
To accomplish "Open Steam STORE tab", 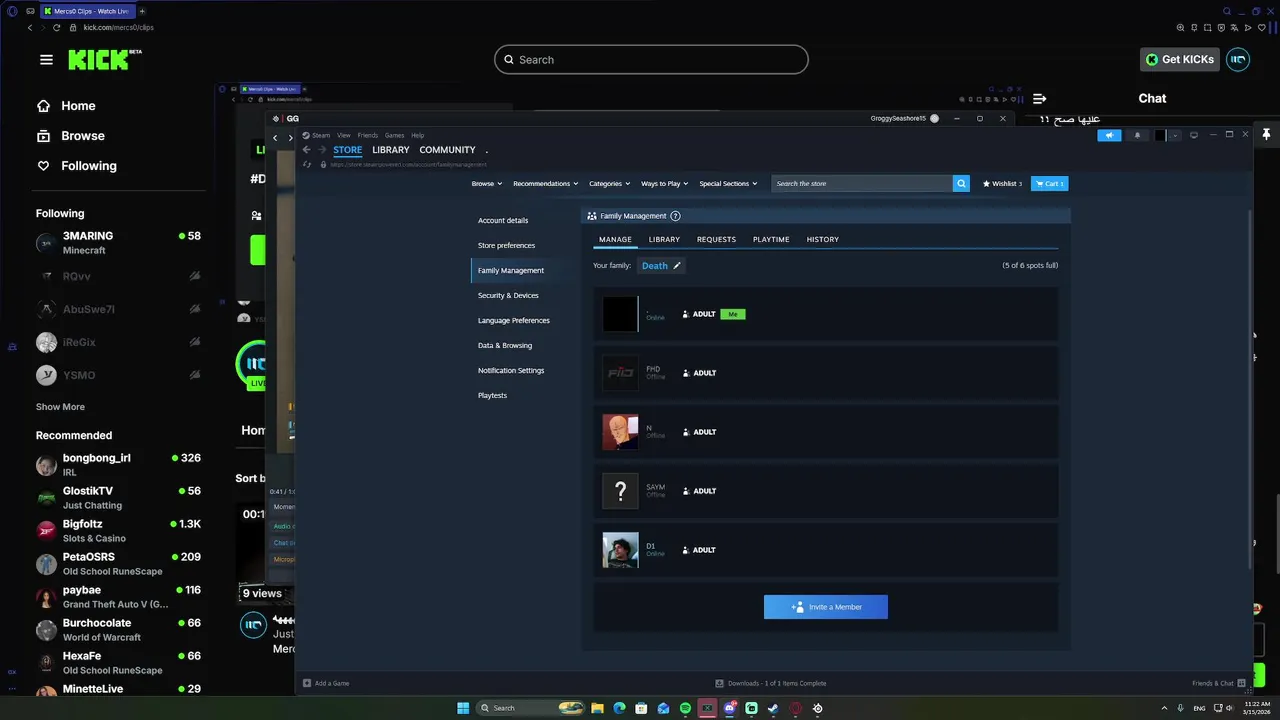I will tap(348, 150).
